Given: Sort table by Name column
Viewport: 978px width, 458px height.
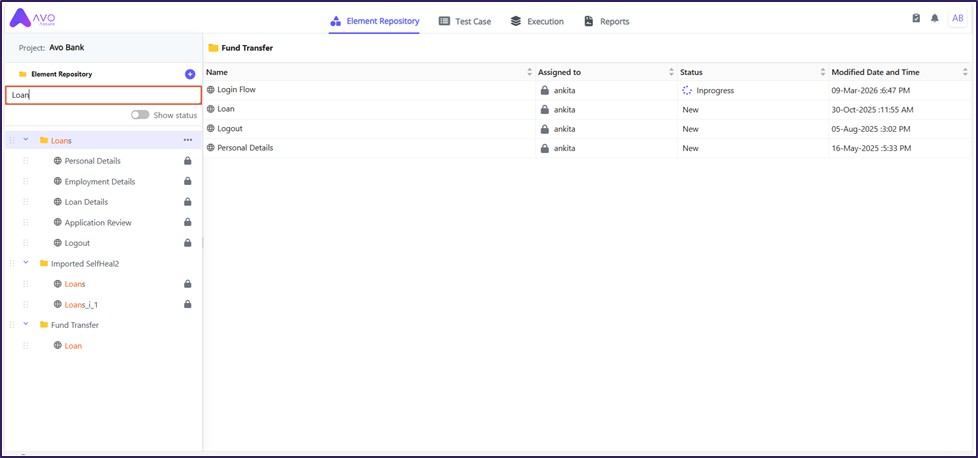Looking at the screenshot, I should point(529,72).
